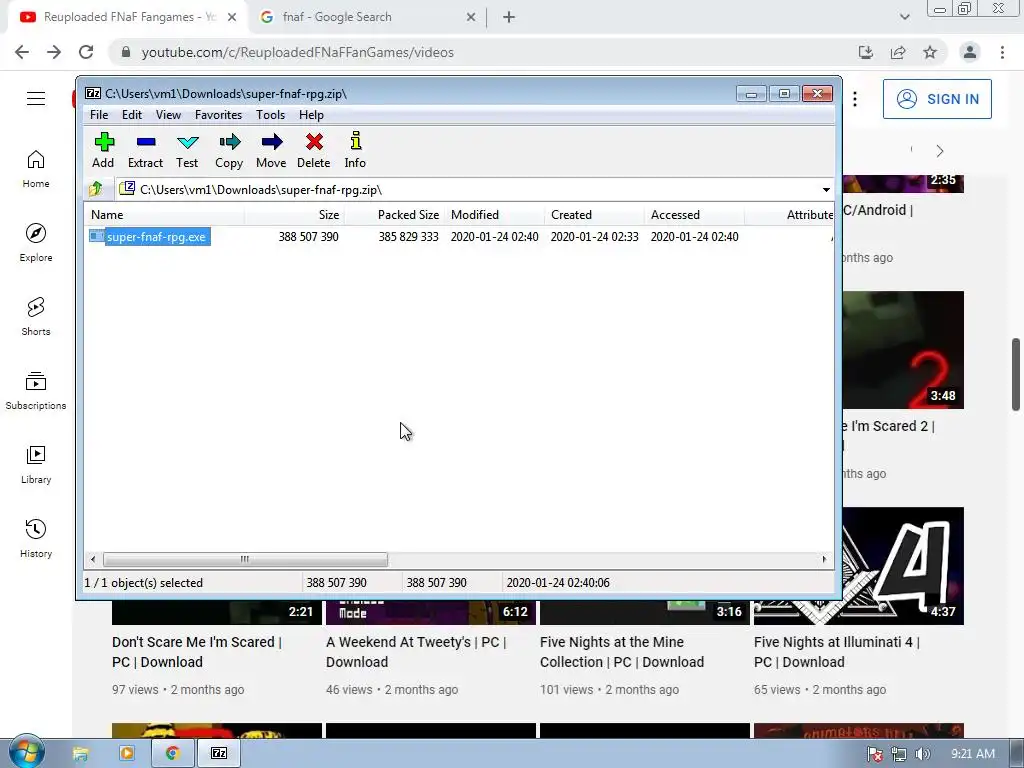The height and width of the screenshot is (768, 1024).
Task: Open Chrome three-dot menu
Action: tap(1002, 52)
